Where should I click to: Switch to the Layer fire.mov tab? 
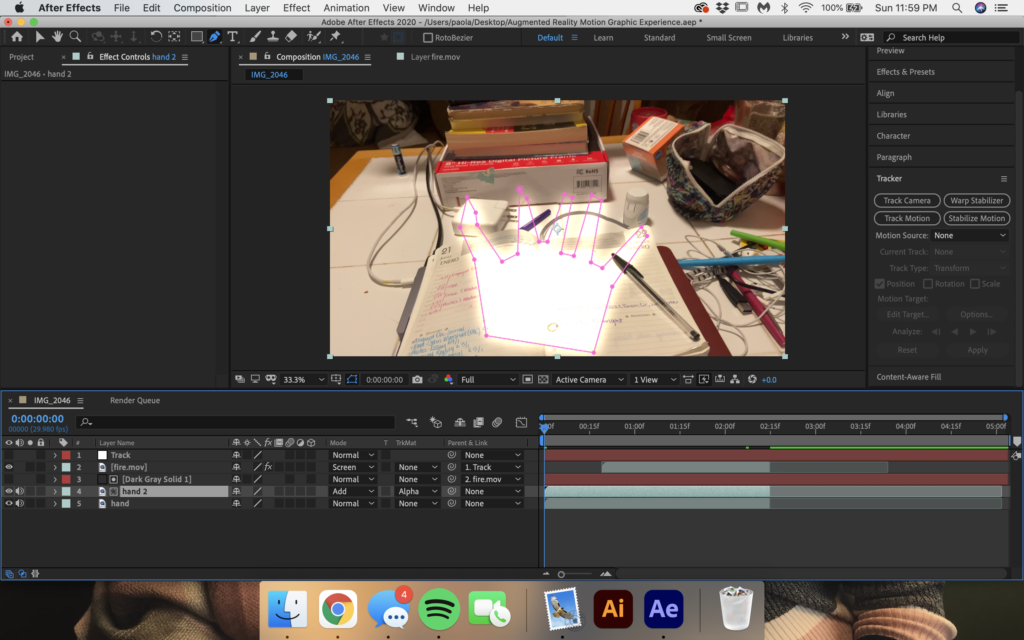[439, 57]
